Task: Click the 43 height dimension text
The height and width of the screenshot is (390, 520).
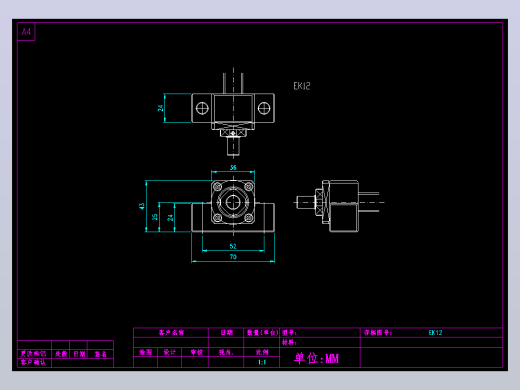Action: [142, 206]
